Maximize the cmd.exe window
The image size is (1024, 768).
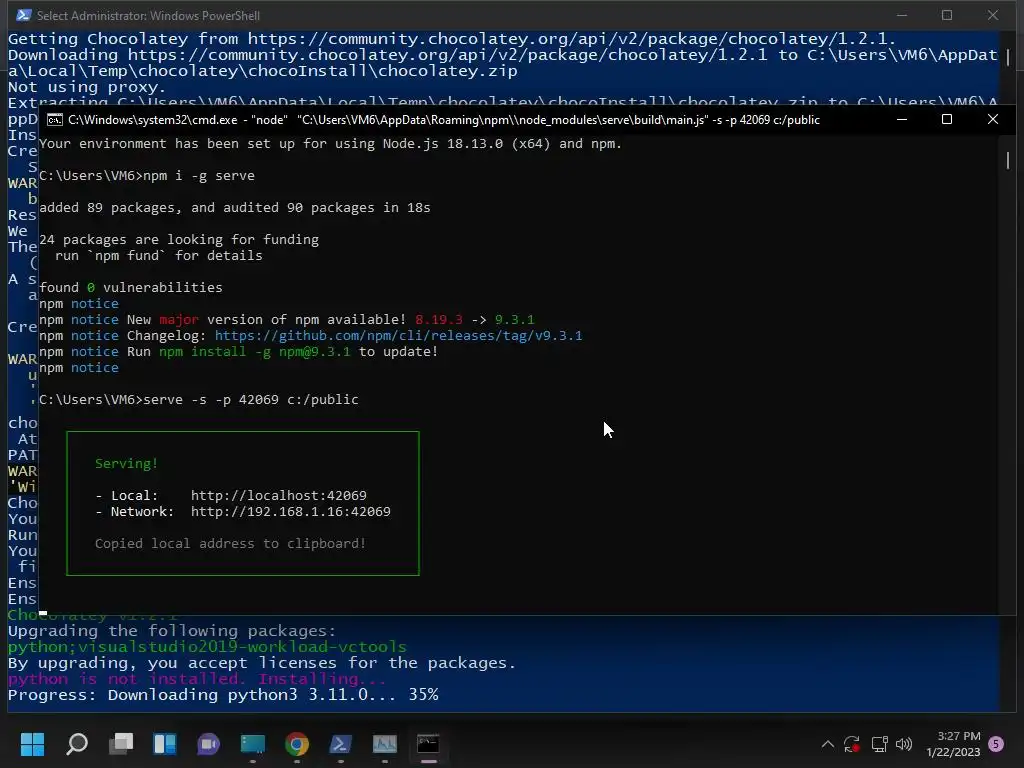tap(947, 120)
